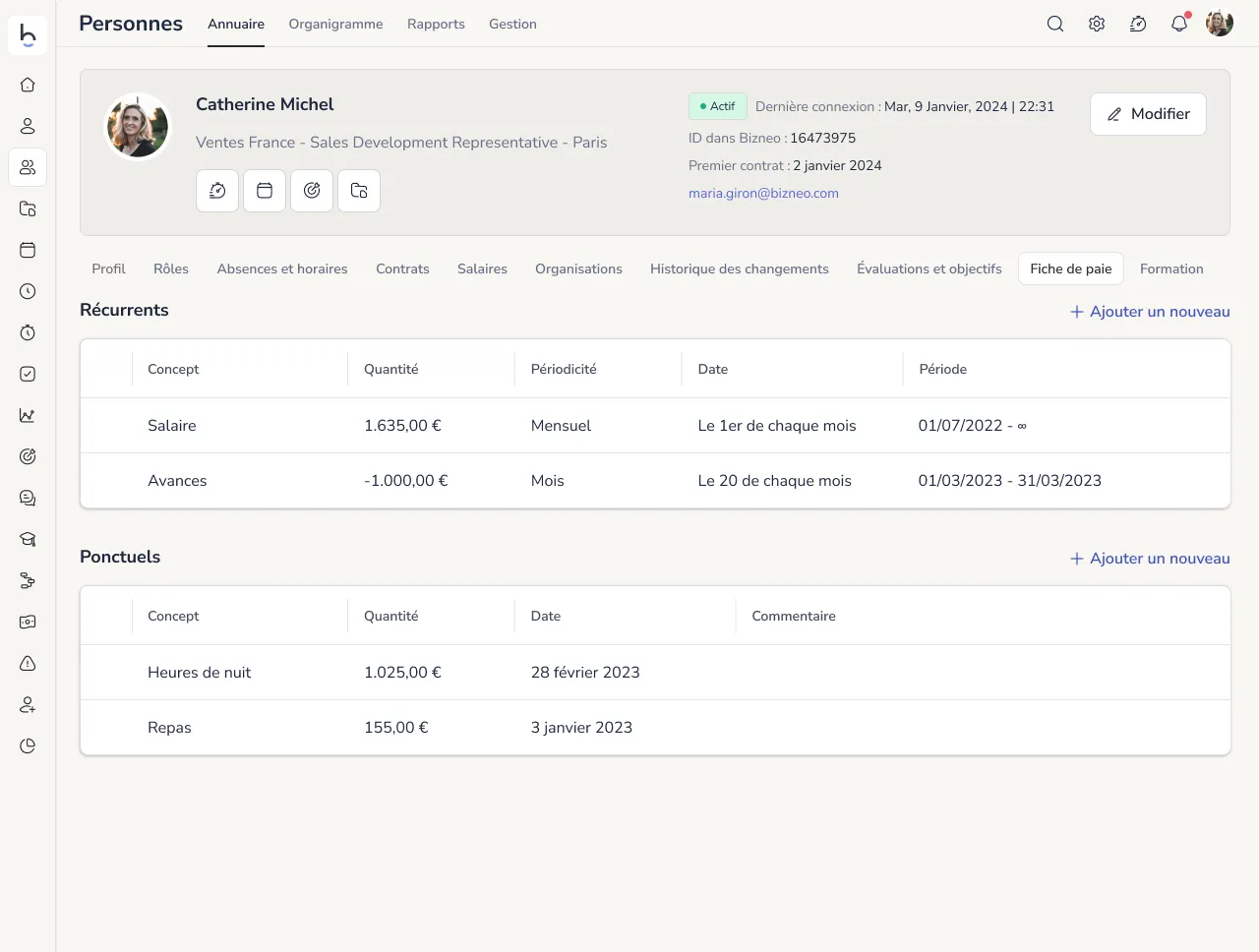Open the search magnifier in top bar

click(1055, 24)
